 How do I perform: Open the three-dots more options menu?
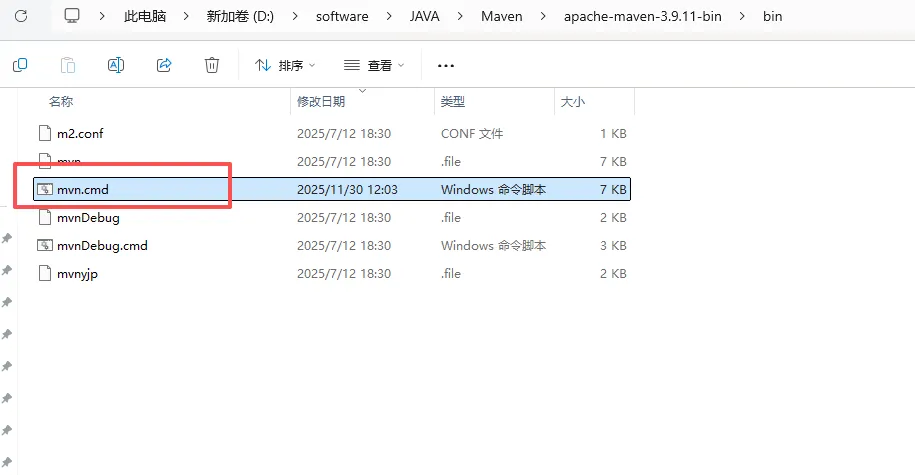tap(446, 65)
